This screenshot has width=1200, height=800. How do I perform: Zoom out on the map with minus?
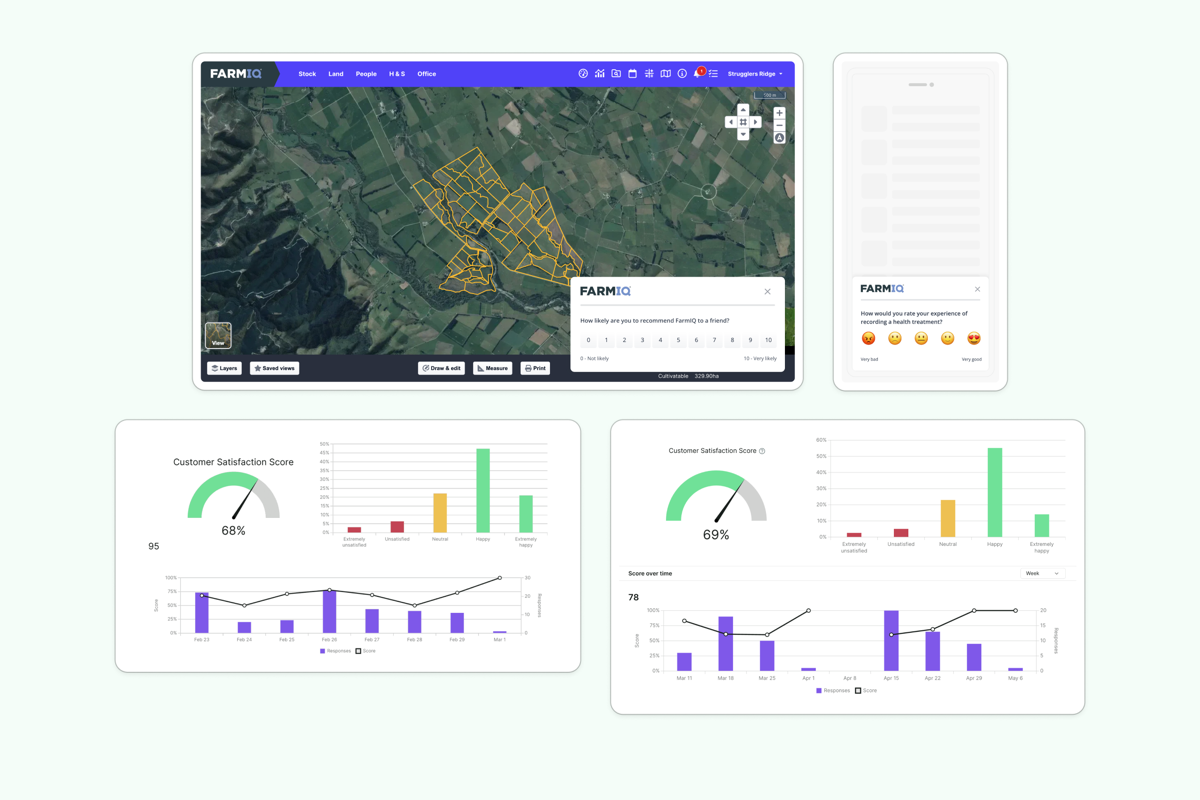click(779, 125)
